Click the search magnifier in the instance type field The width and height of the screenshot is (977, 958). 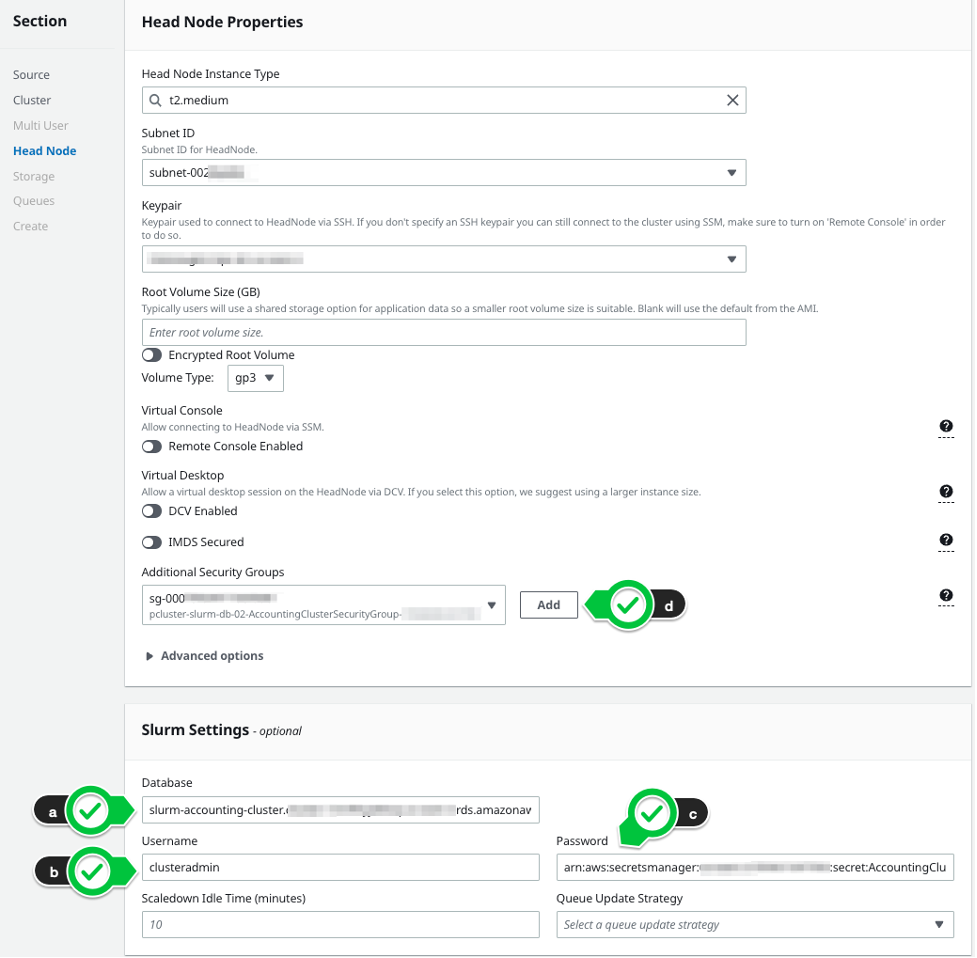pyautogui.click(x=153, y=100)
